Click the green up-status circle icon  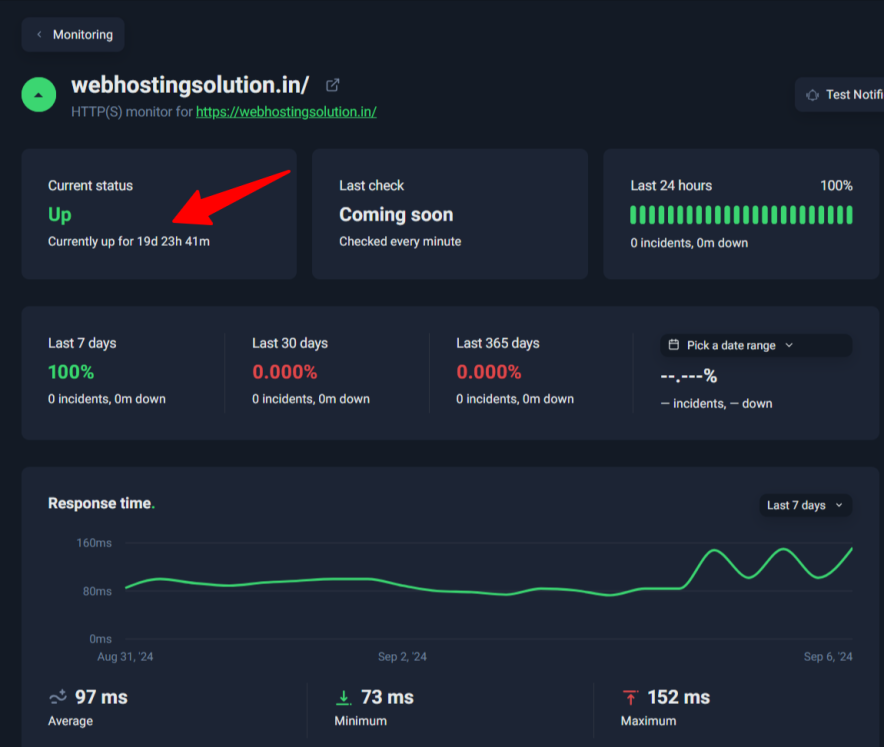[x=38, y=95]
